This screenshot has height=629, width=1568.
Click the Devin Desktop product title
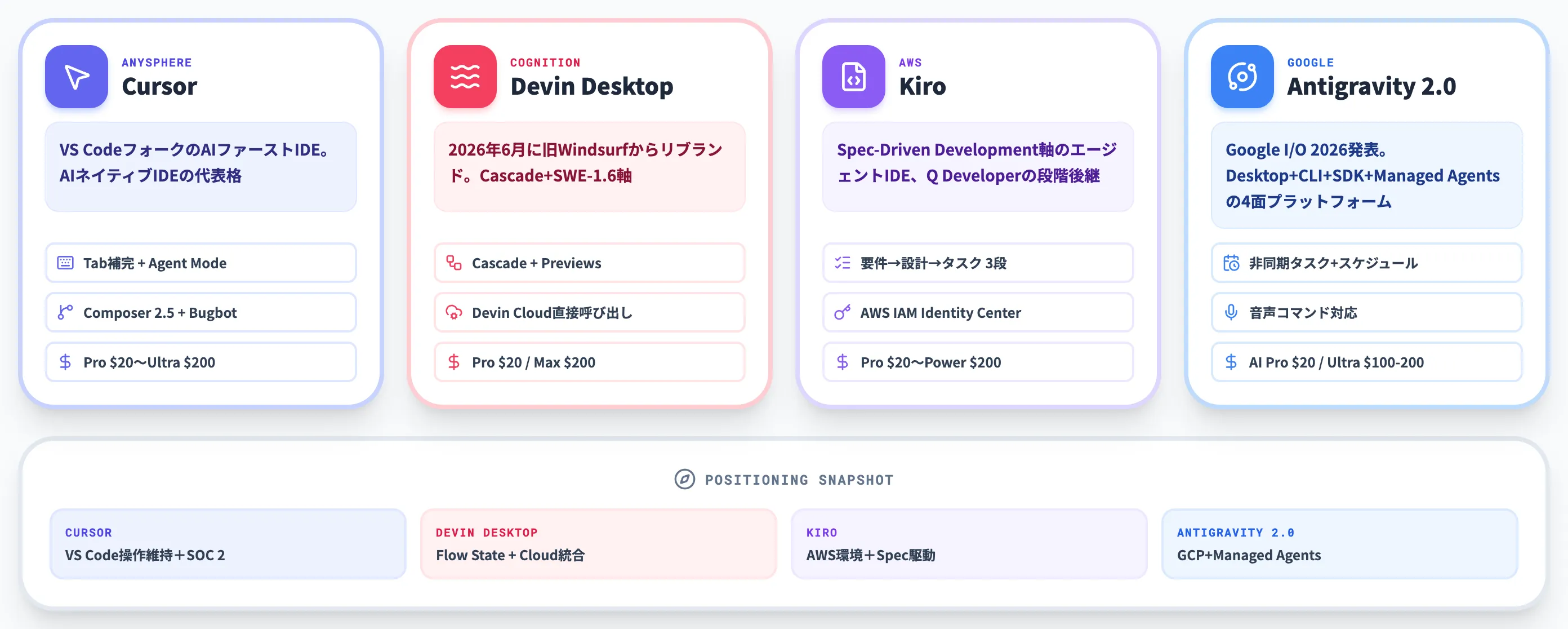click(591, 86)
